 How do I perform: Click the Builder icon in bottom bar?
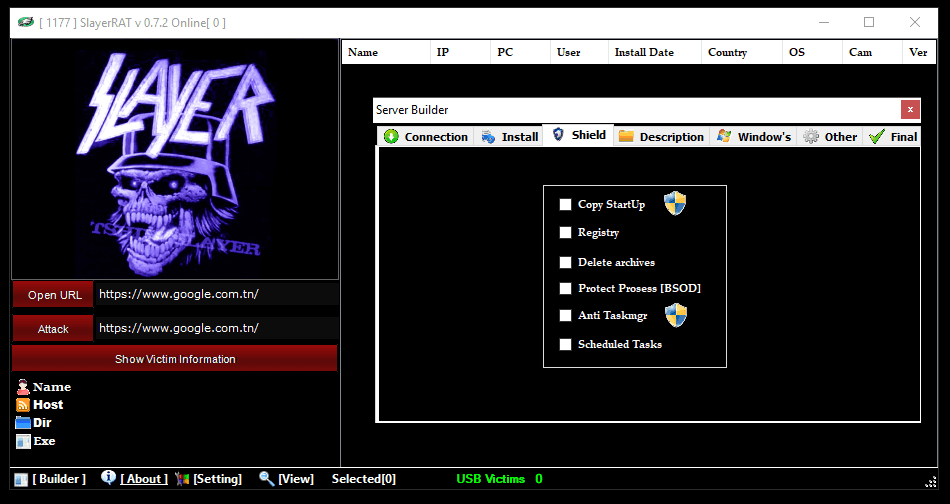[21, 479]
